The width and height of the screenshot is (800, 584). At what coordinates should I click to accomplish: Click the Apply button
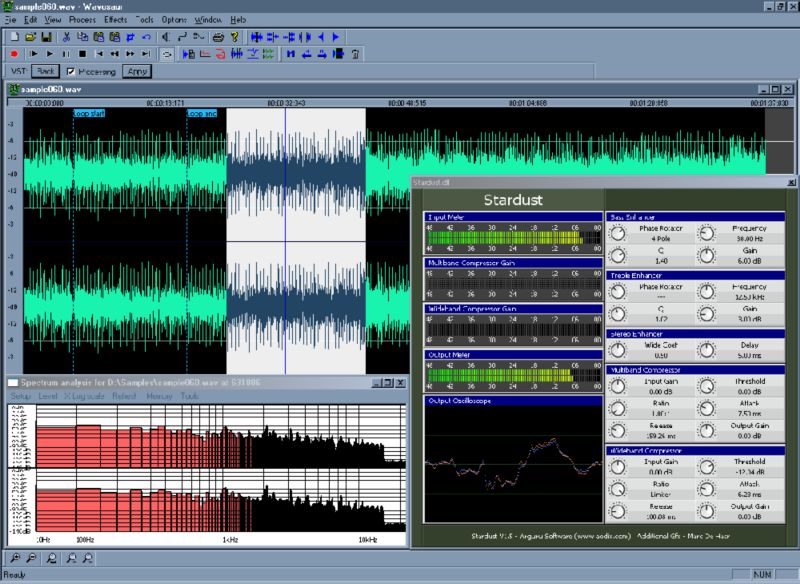138,72
